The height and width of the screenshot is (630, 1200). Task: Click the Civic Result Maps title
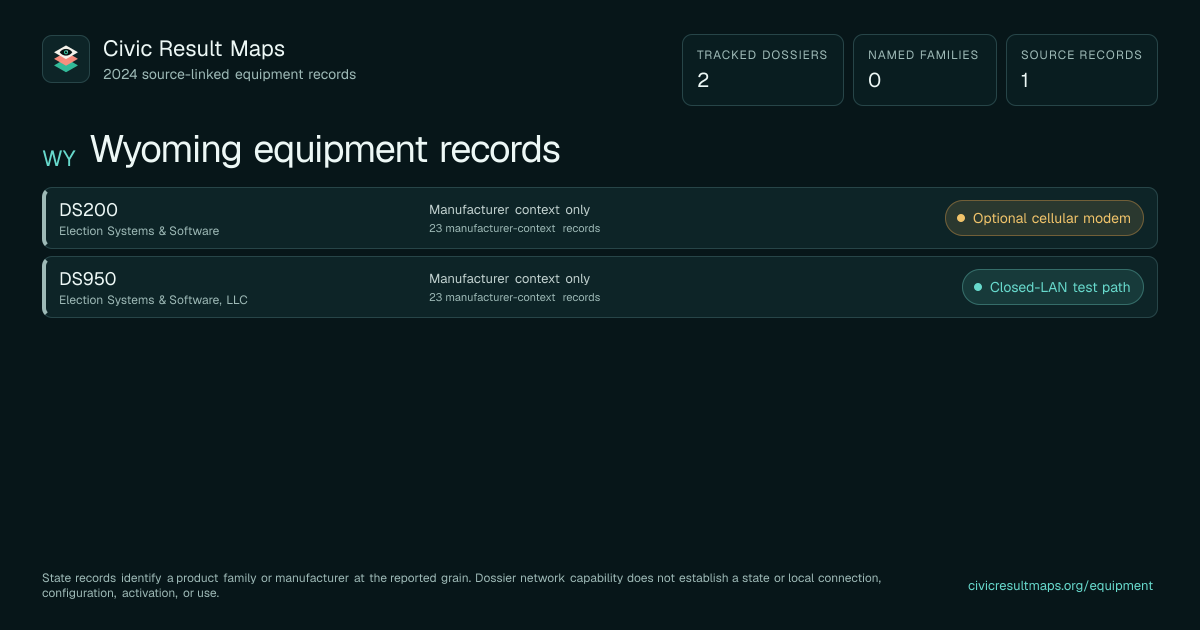click(194, 48)
